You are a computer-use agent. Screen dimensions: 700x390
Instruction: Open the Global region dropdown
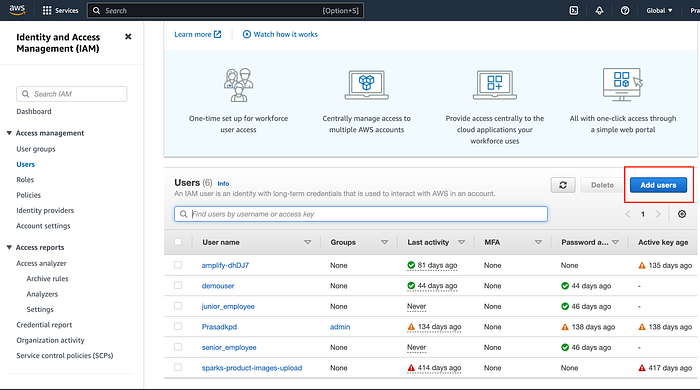click(659, 10)
